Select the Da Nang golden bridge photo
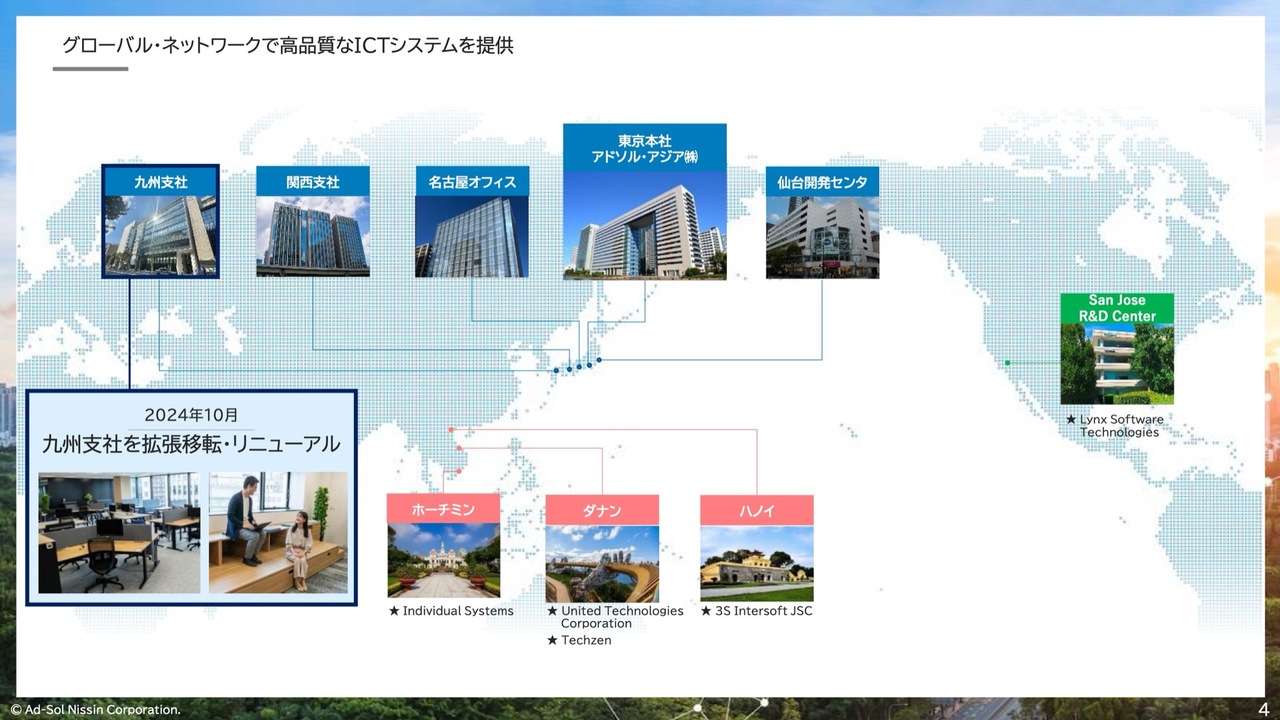The image size is (1280, 720). pos(601,564)
